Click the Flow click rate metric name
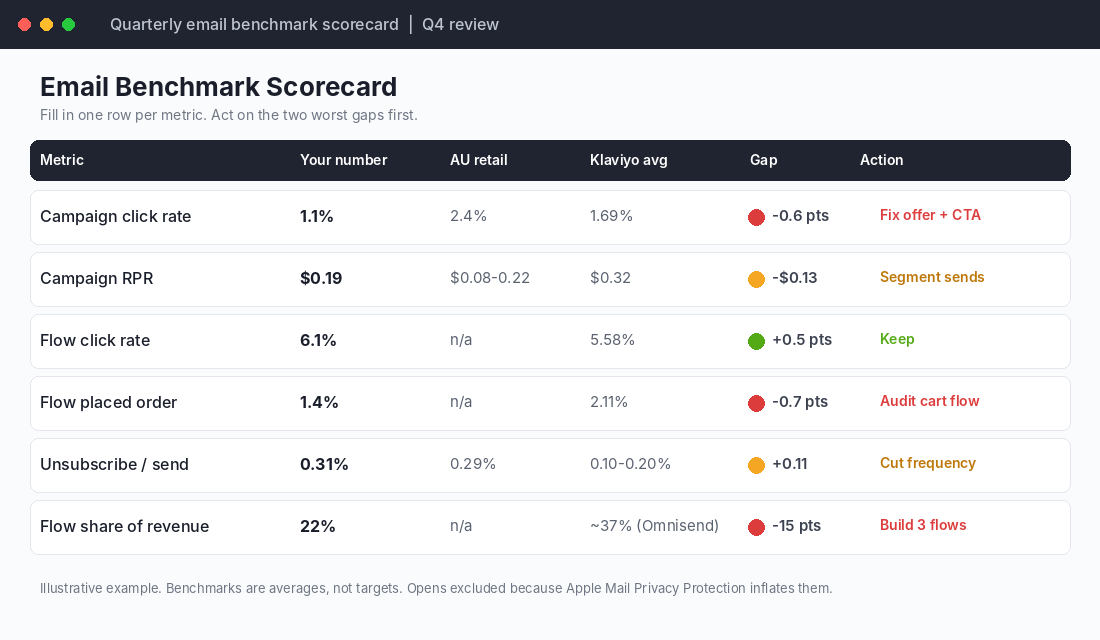 (95, 340)
